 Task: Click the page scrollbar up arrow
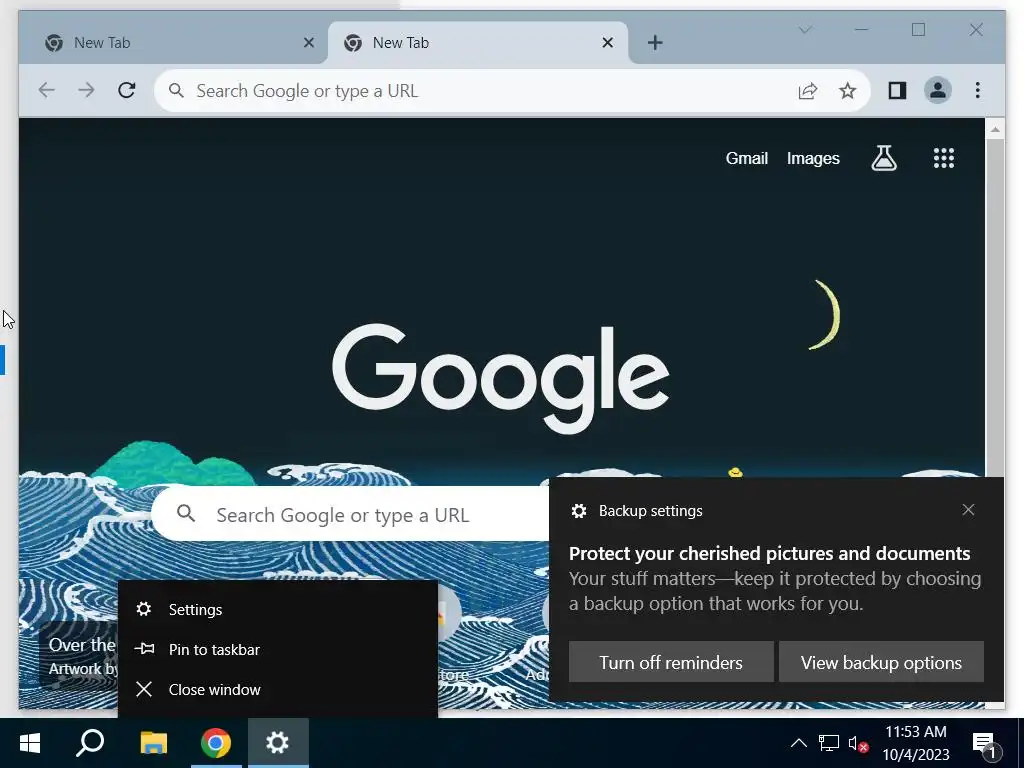click(x=995, y=129)
